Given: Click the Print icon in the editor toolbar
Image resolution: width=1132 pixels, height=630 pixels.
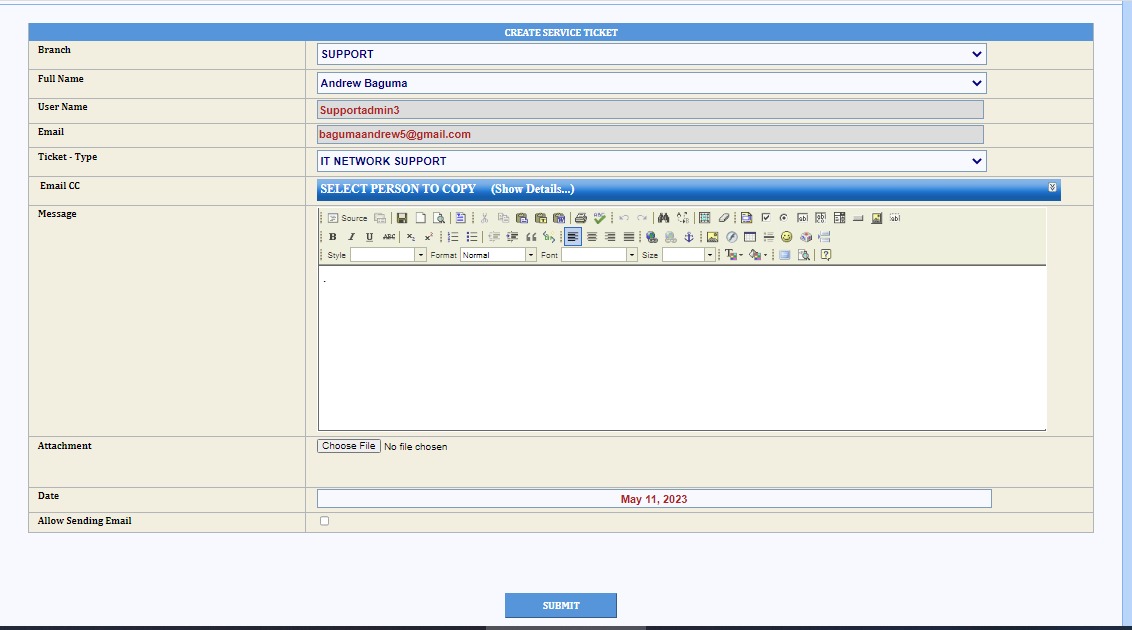Looking at the screenshot, I should (x=580, y=218).
